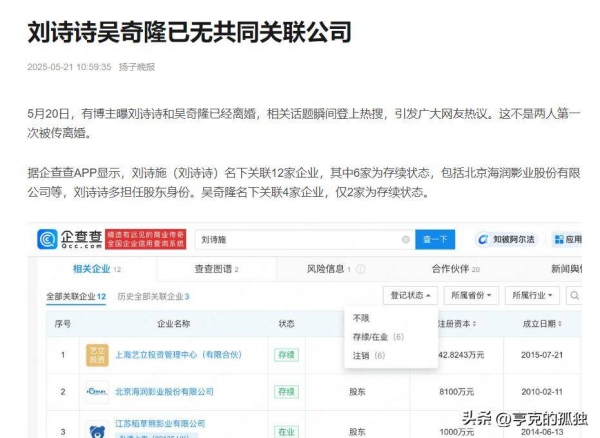Click the magnifier search icon in the filter row
The width and height of the screenshot is (600, 438).
pyautogui.click(x=574, y=295)
